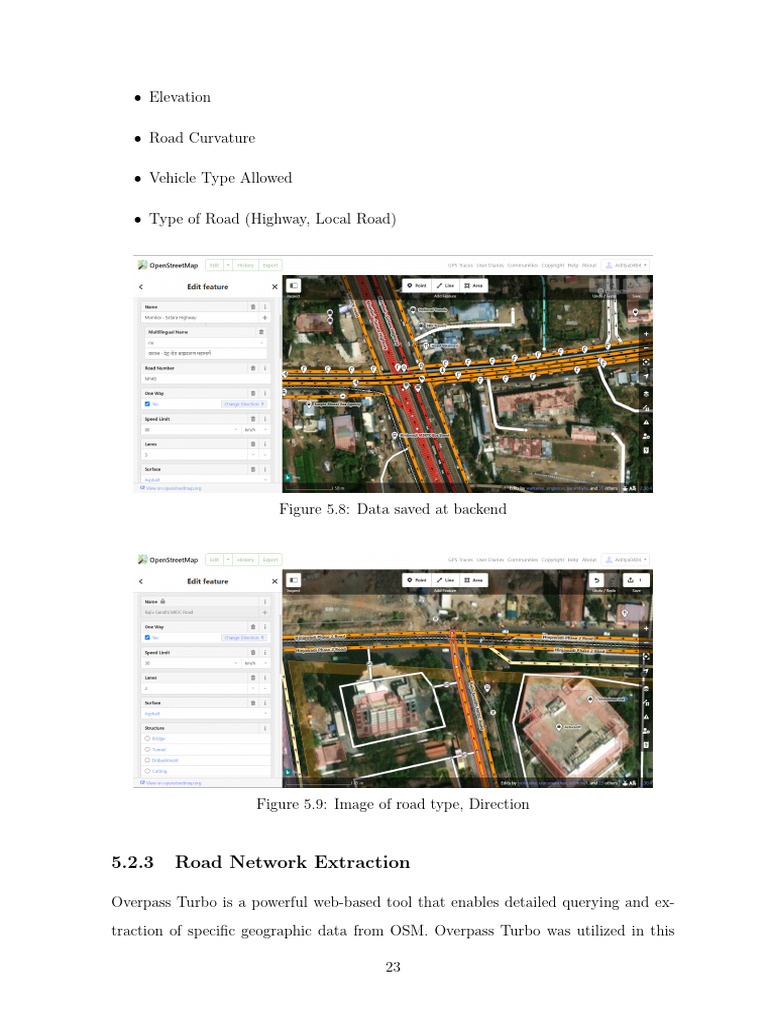The image size is (768, 1024).
Task: Select the Area tool in Figure 5.9
Action: 473,580
